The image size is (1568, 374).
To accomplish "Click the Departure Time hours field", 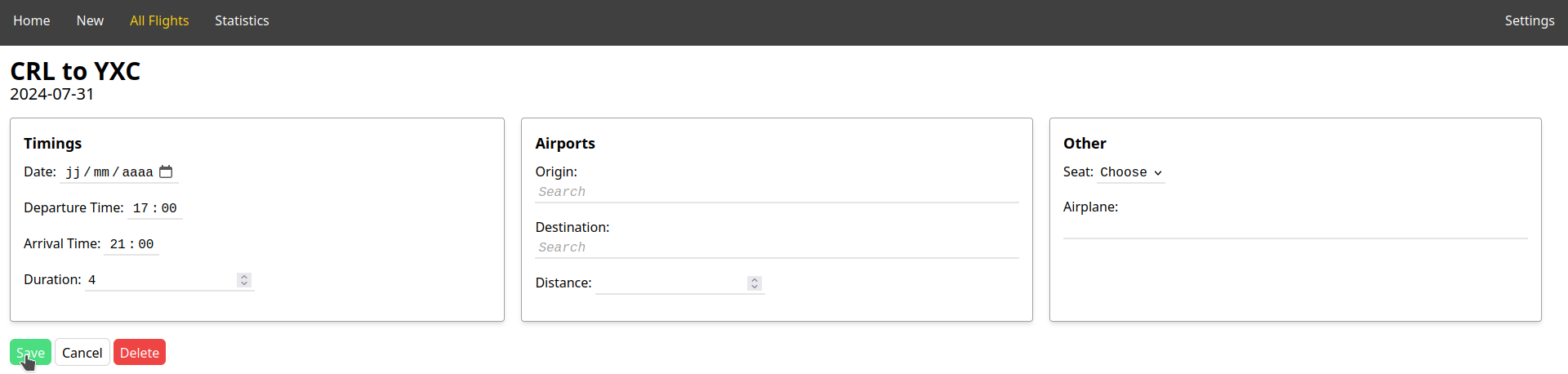I will tap(140, 208).
